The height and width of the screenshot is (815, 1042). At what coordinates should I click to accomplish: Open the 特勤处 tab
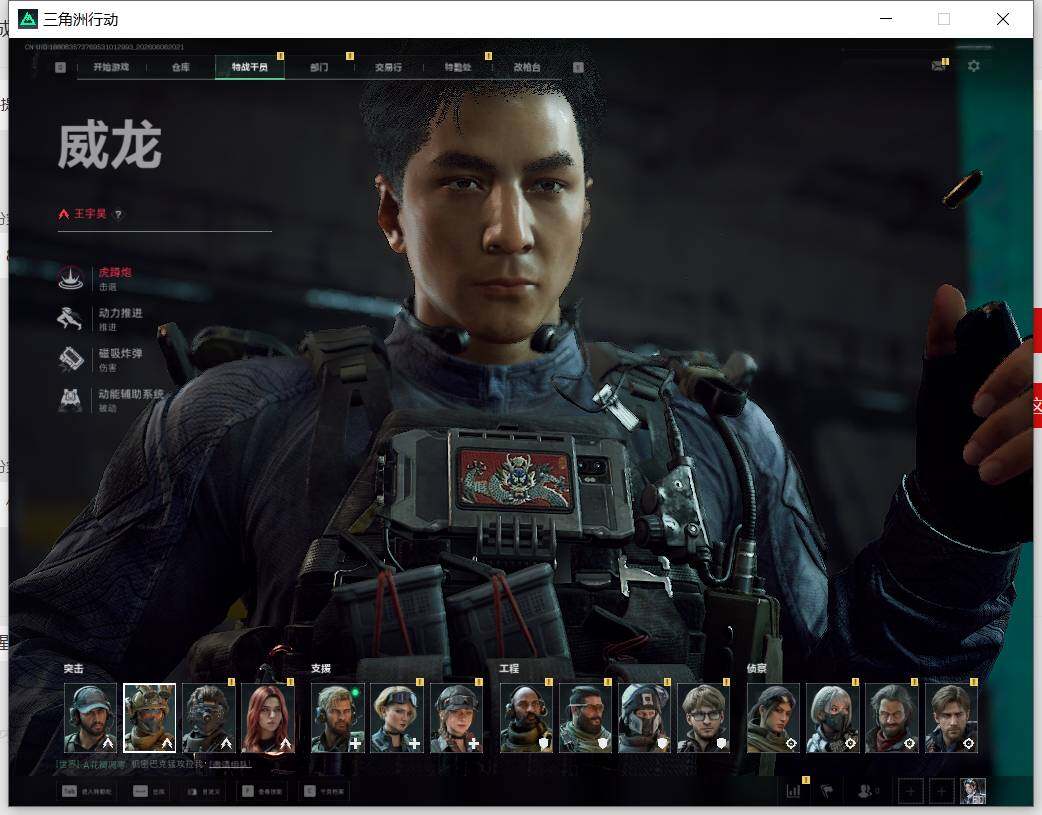tap(458, 67)
